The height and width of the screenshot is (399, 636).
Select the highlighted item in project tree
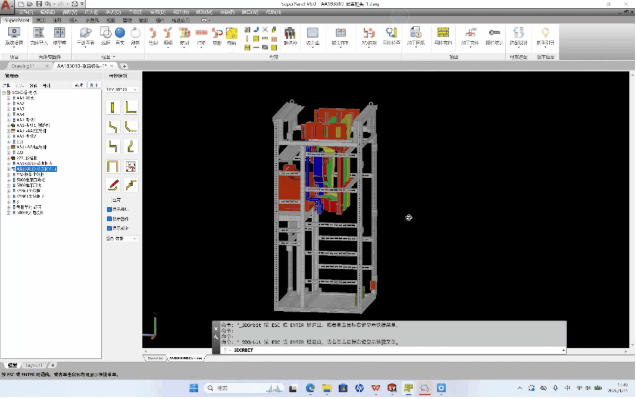click(37, 169)
